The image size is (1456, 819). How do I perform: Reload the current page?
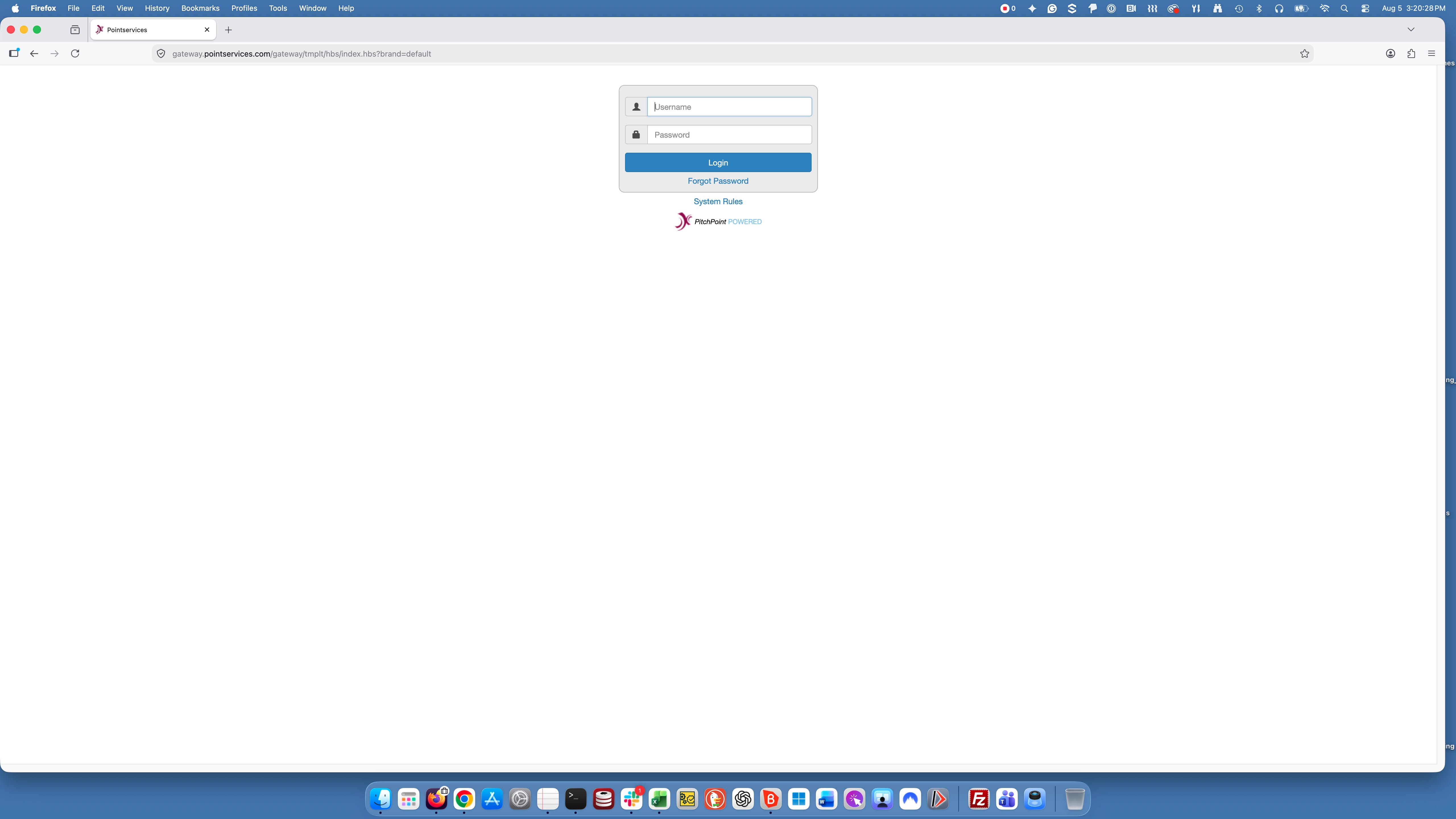pos(75,54)
